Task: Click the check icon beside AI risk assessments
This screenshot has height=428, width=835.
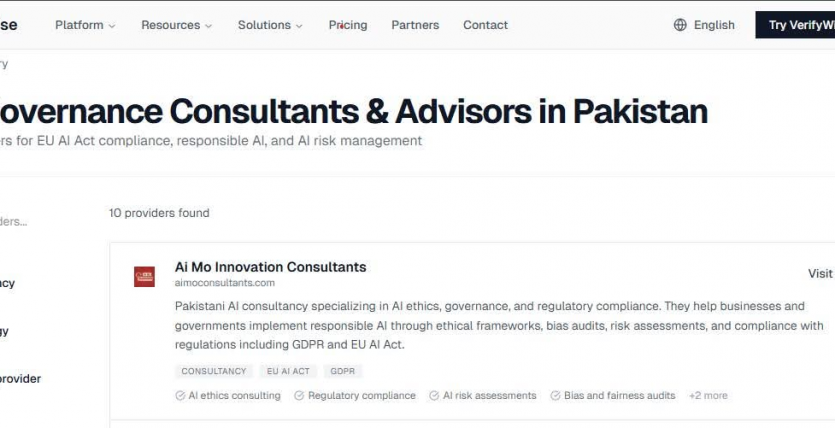Action: (434, 396)
